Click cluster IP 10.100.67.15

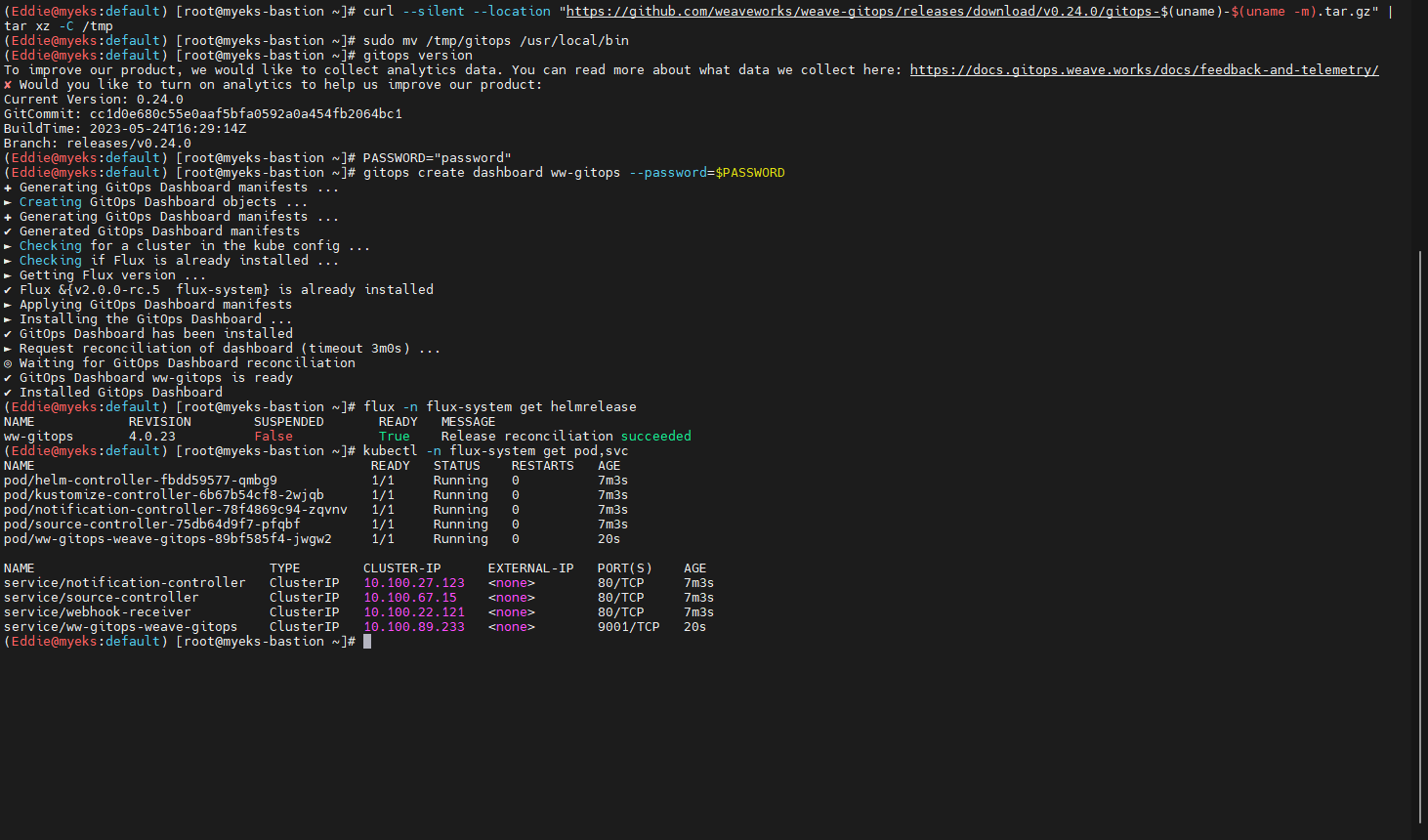click(410, 598)
